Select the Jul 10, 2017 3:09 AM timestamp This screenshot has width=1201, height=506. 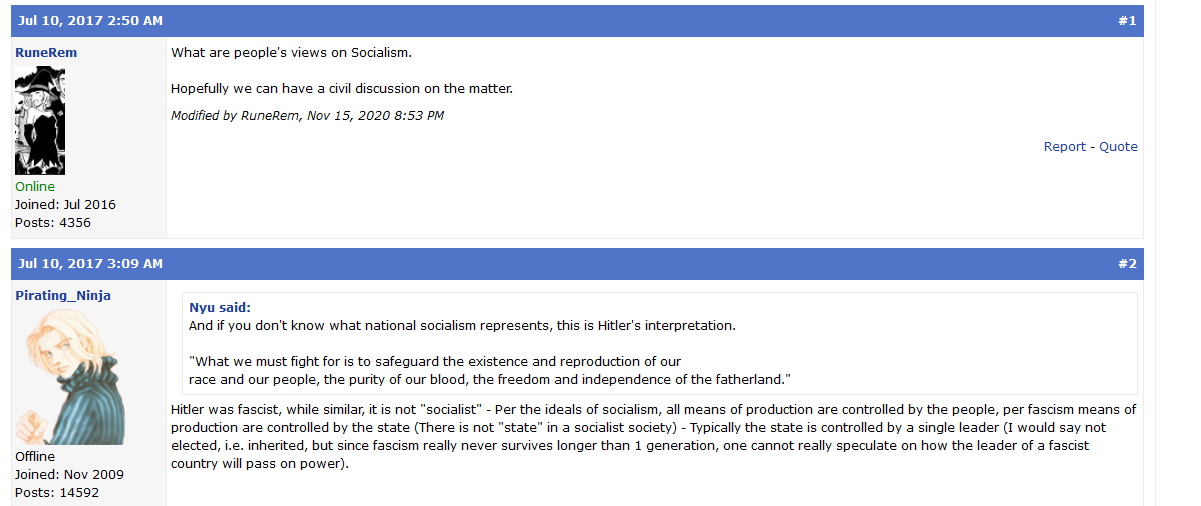tap(90, 263)
